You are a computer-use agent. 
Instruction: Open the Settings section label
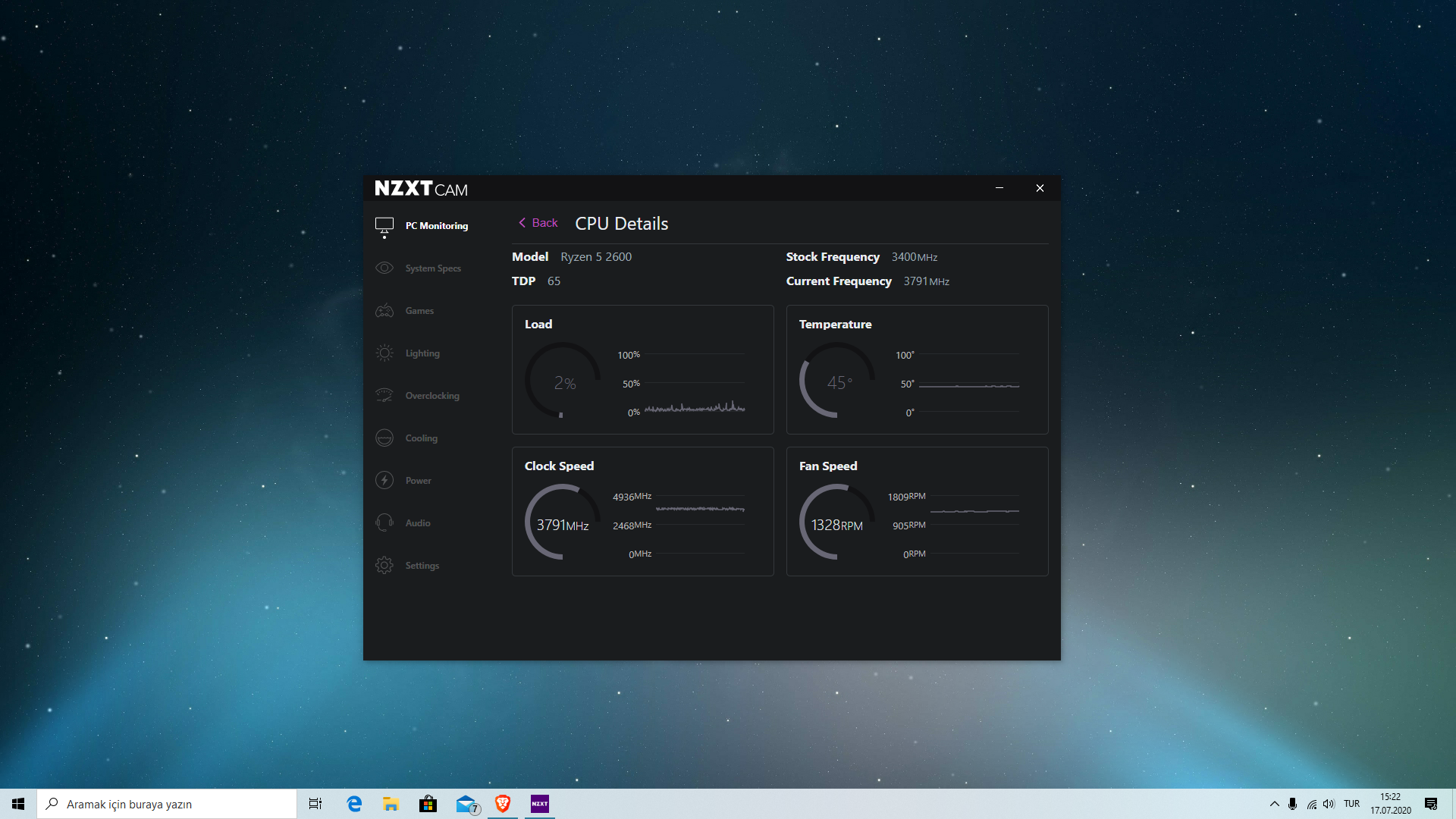coord(422,566)
